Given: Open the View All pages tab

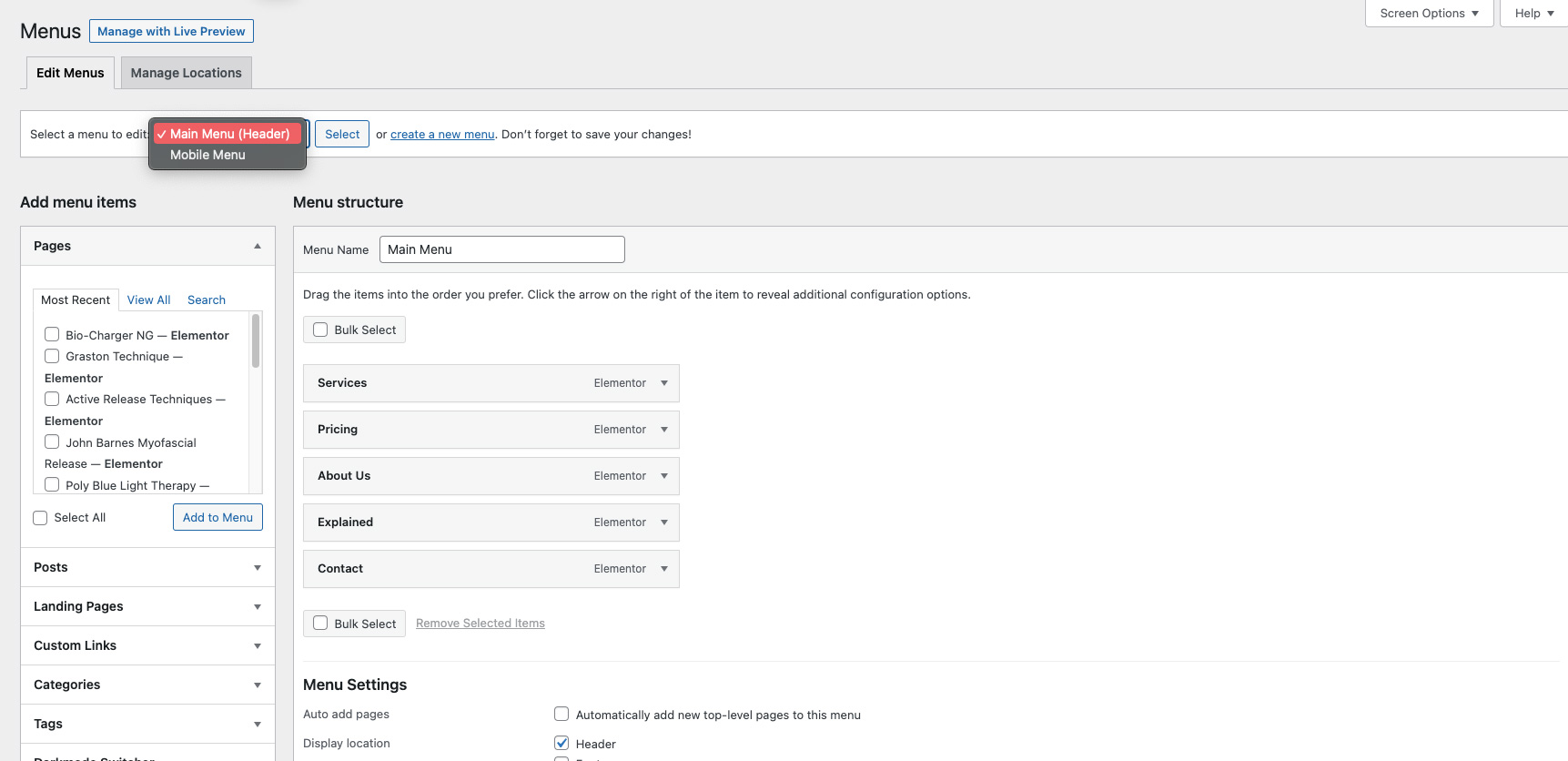Looking at the screenshot, I should (148, 299).
